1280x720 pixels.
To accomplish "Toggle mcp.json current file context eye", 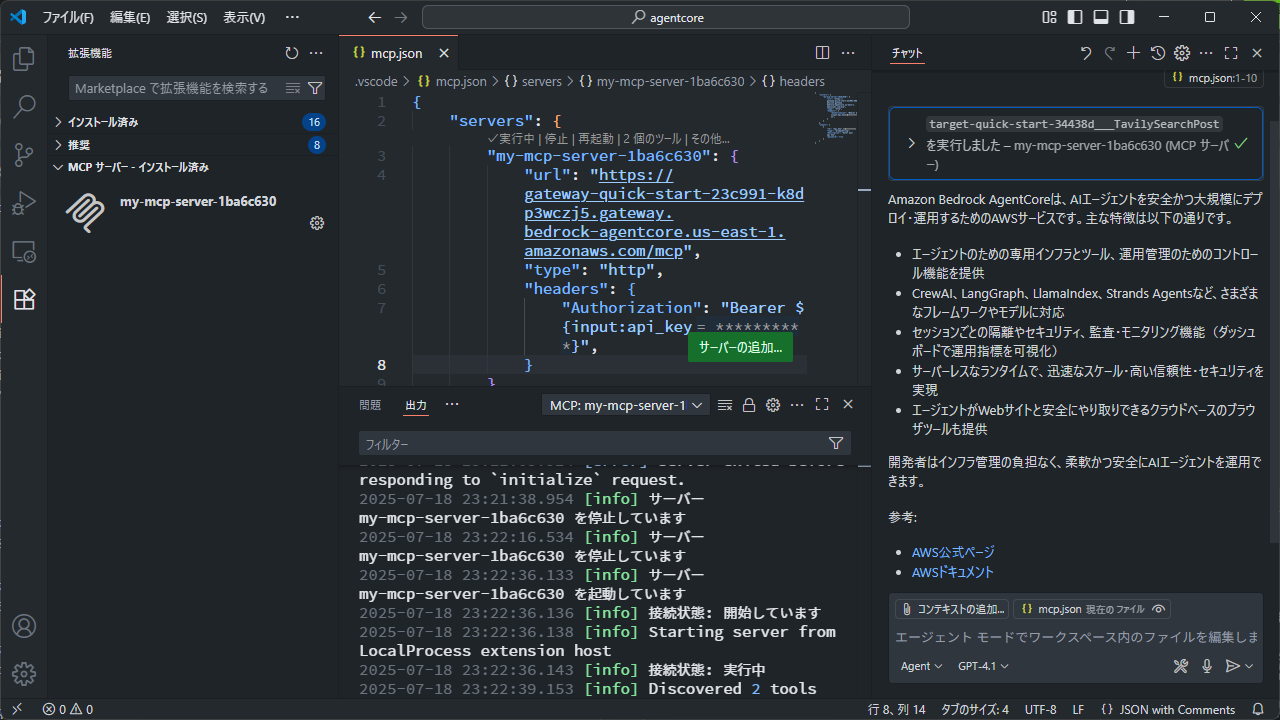I will click(1159, 609).
